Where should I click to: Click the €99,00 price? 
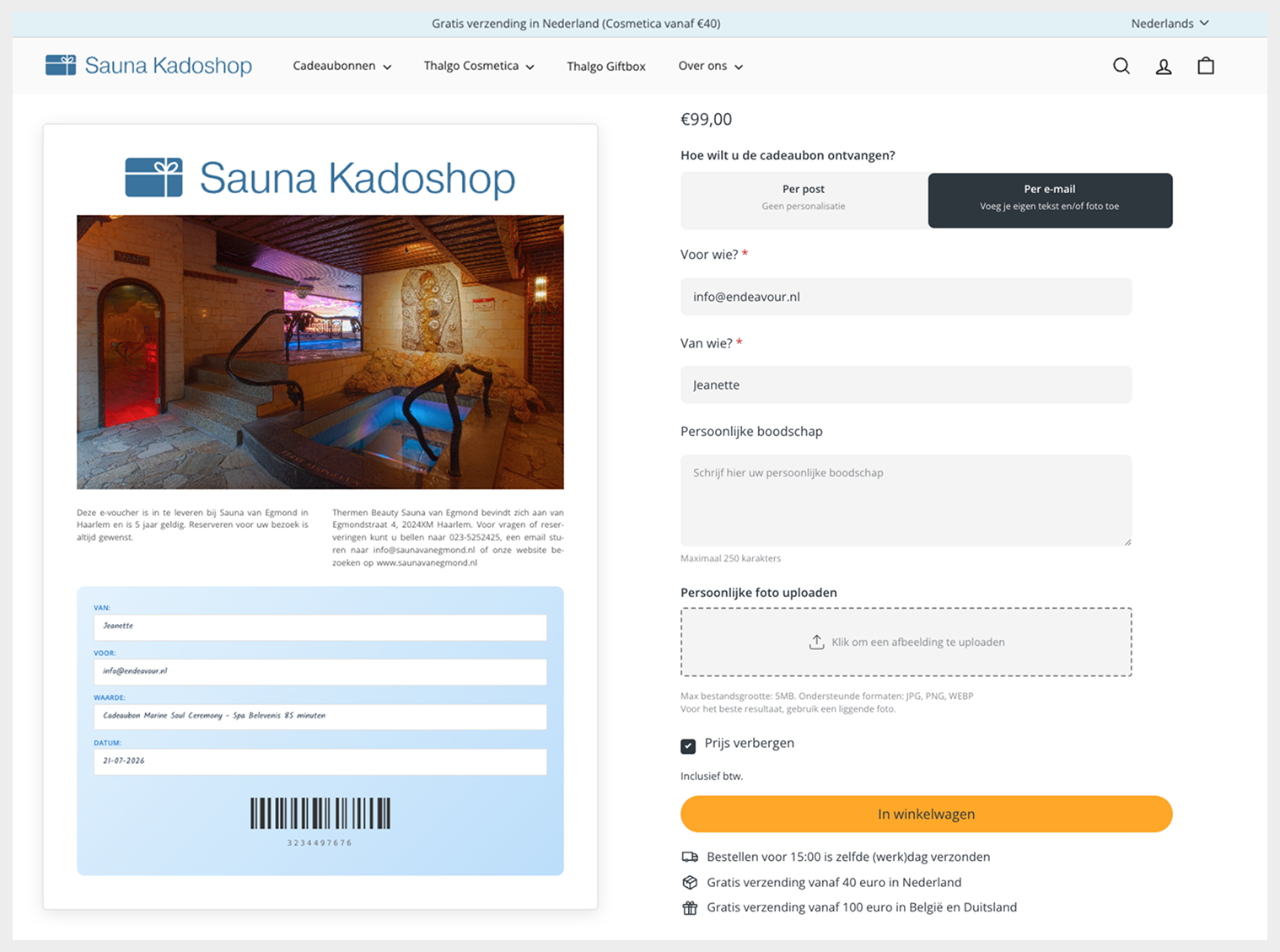tap(706, 119)
